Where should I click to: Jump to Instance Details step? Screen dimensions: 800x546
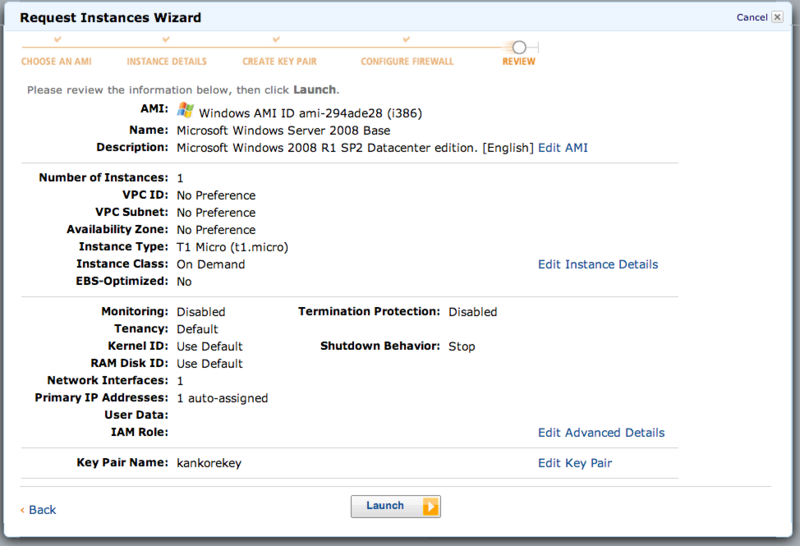coord(167,61)
